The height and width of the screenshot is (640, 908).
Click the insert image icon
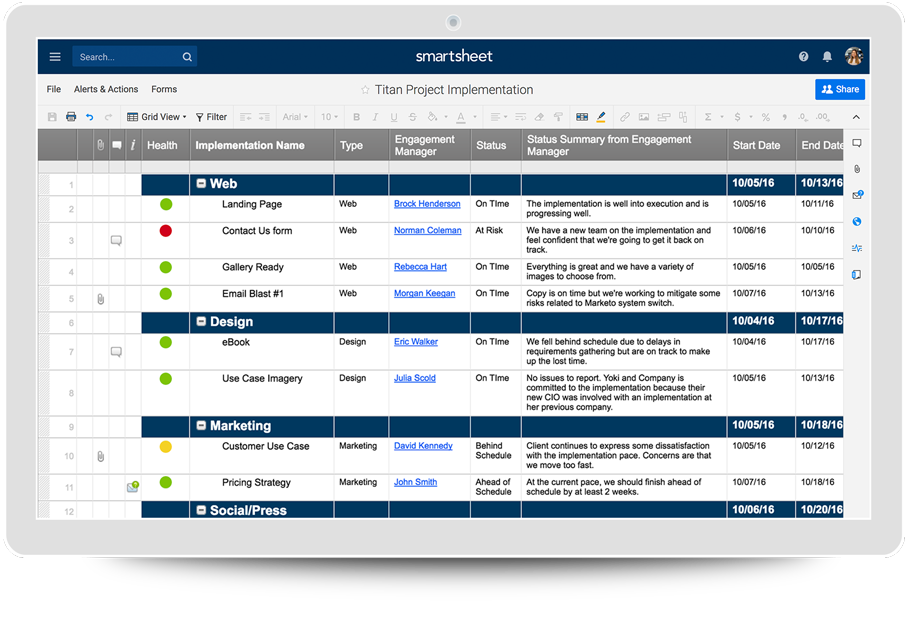coord(644,117)
